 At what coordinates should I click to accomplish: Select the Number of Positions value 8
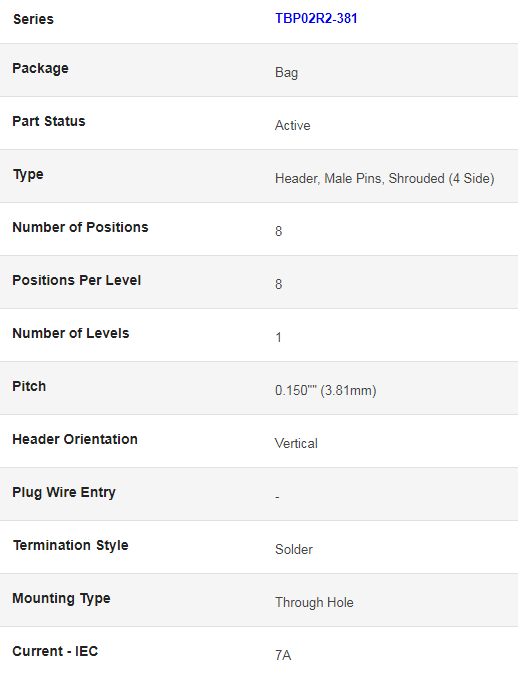pos(278,231)
